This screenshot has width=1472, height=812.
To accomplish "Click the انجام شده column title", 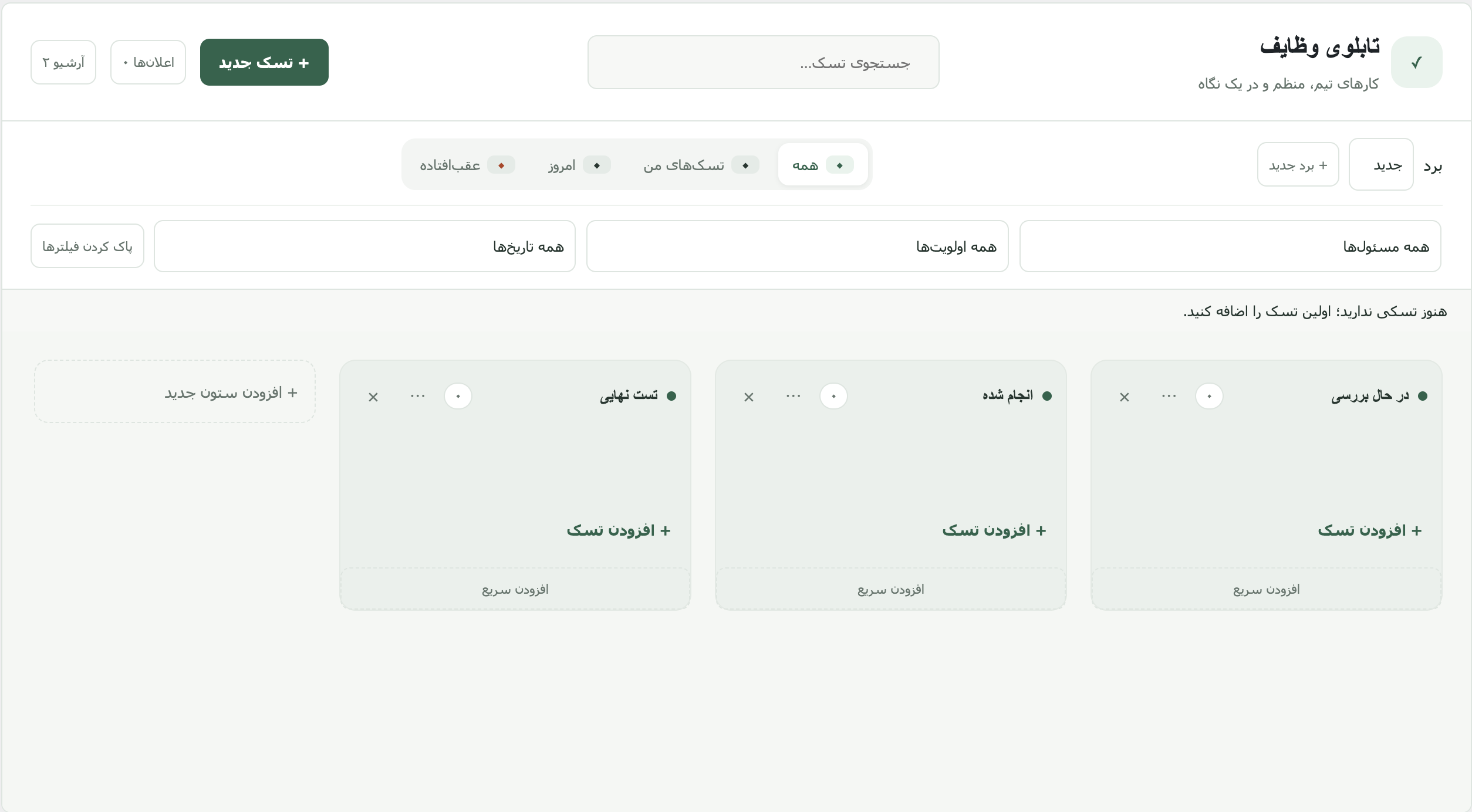I will [1008, 396].
